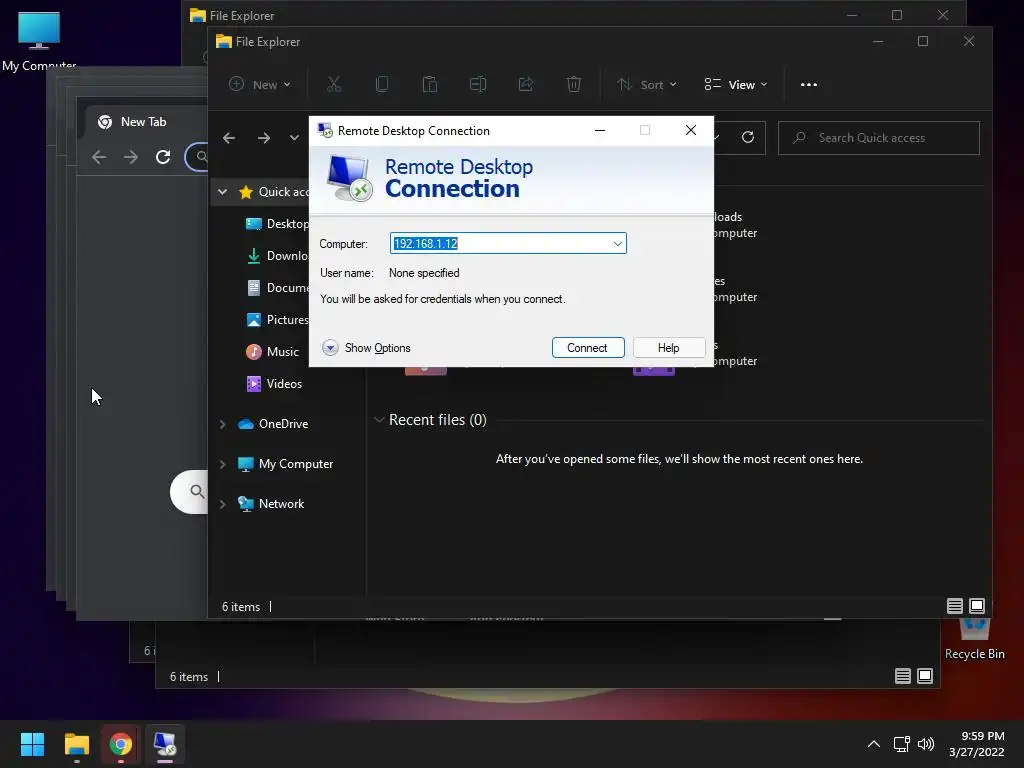Open the network icon in system tray
This screenshot has height=768, width=1024.
tap(901, 744)
